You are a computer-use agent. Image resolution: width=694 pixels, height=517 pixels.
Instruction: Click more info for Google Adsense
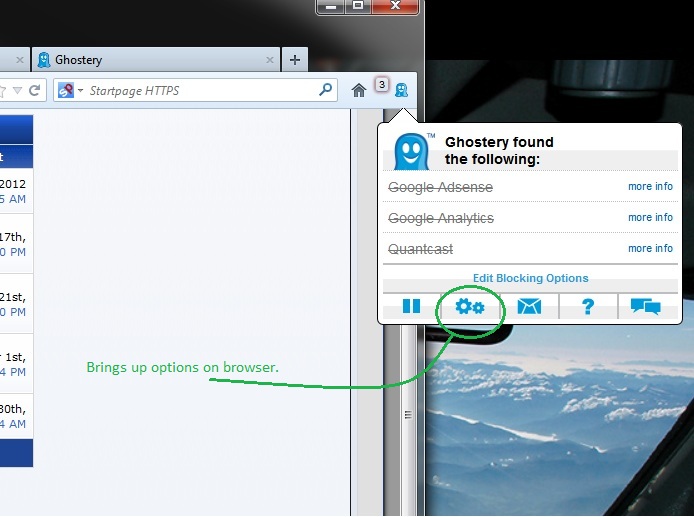(650, 186)
